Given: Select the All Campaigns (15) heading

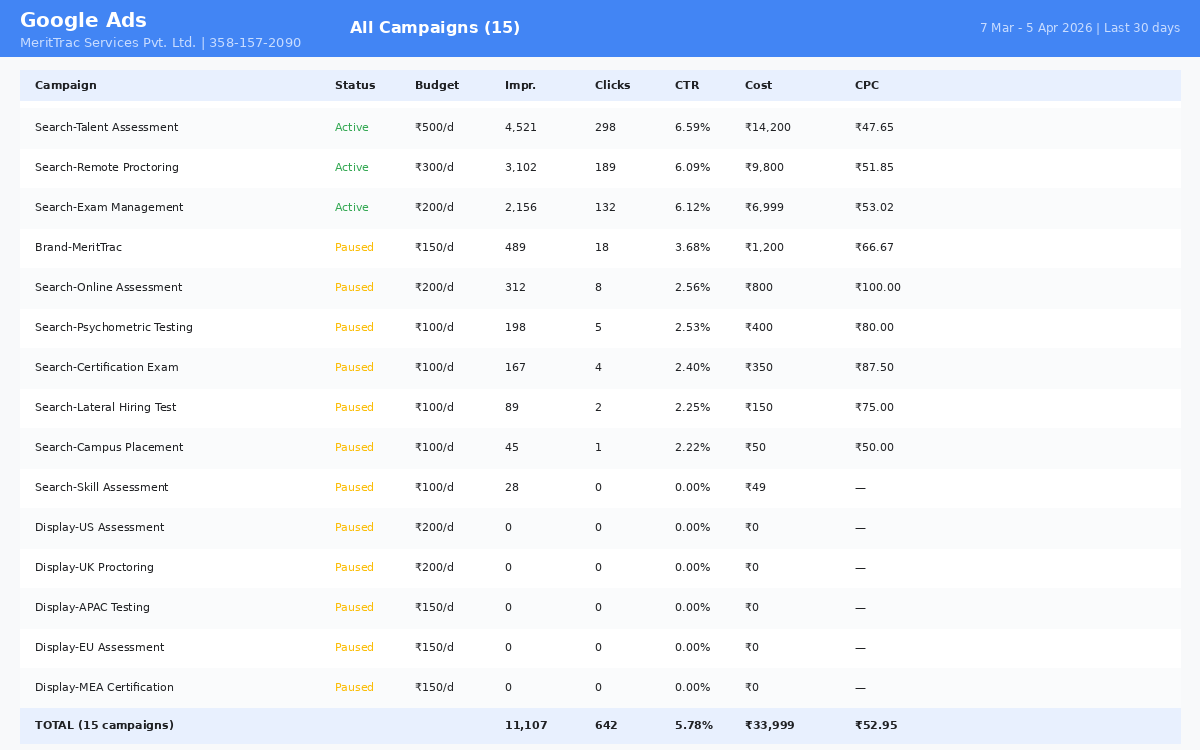Looking at the screenshot, I should tap(435, 28).
